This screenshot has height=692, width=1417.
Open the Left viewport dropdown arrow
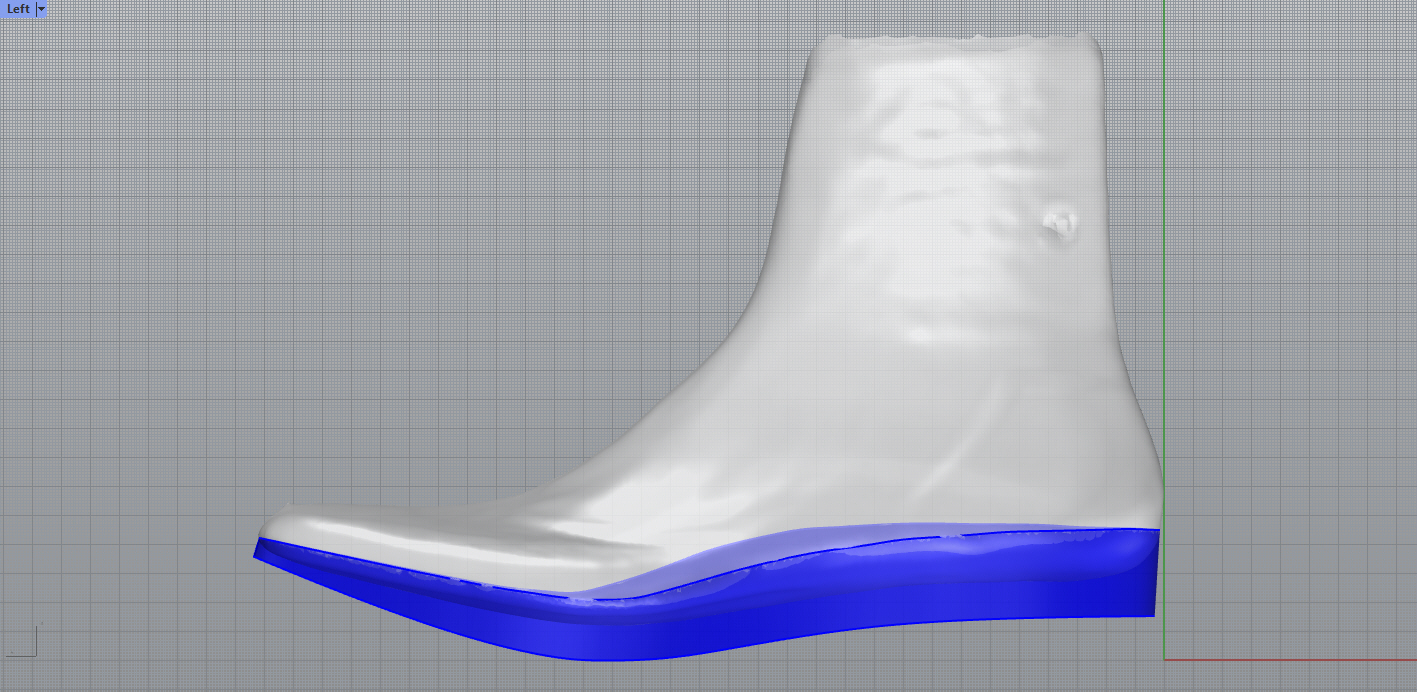tap(41, 9)
